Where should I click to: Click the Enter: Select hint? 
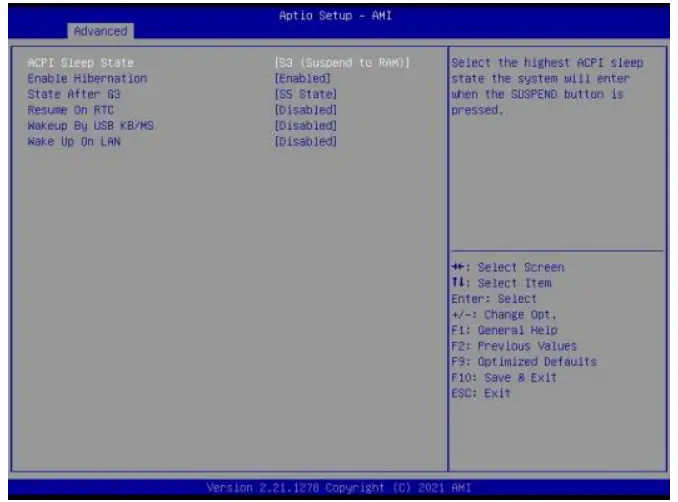click(494, 299)
